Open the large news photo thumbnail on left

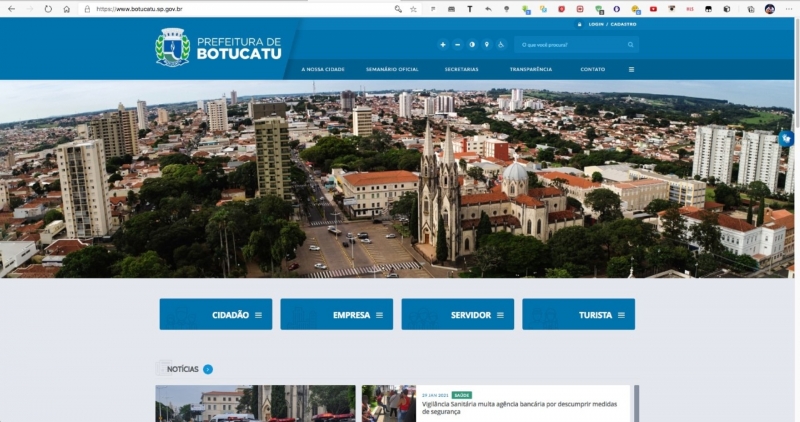(256, 403)
